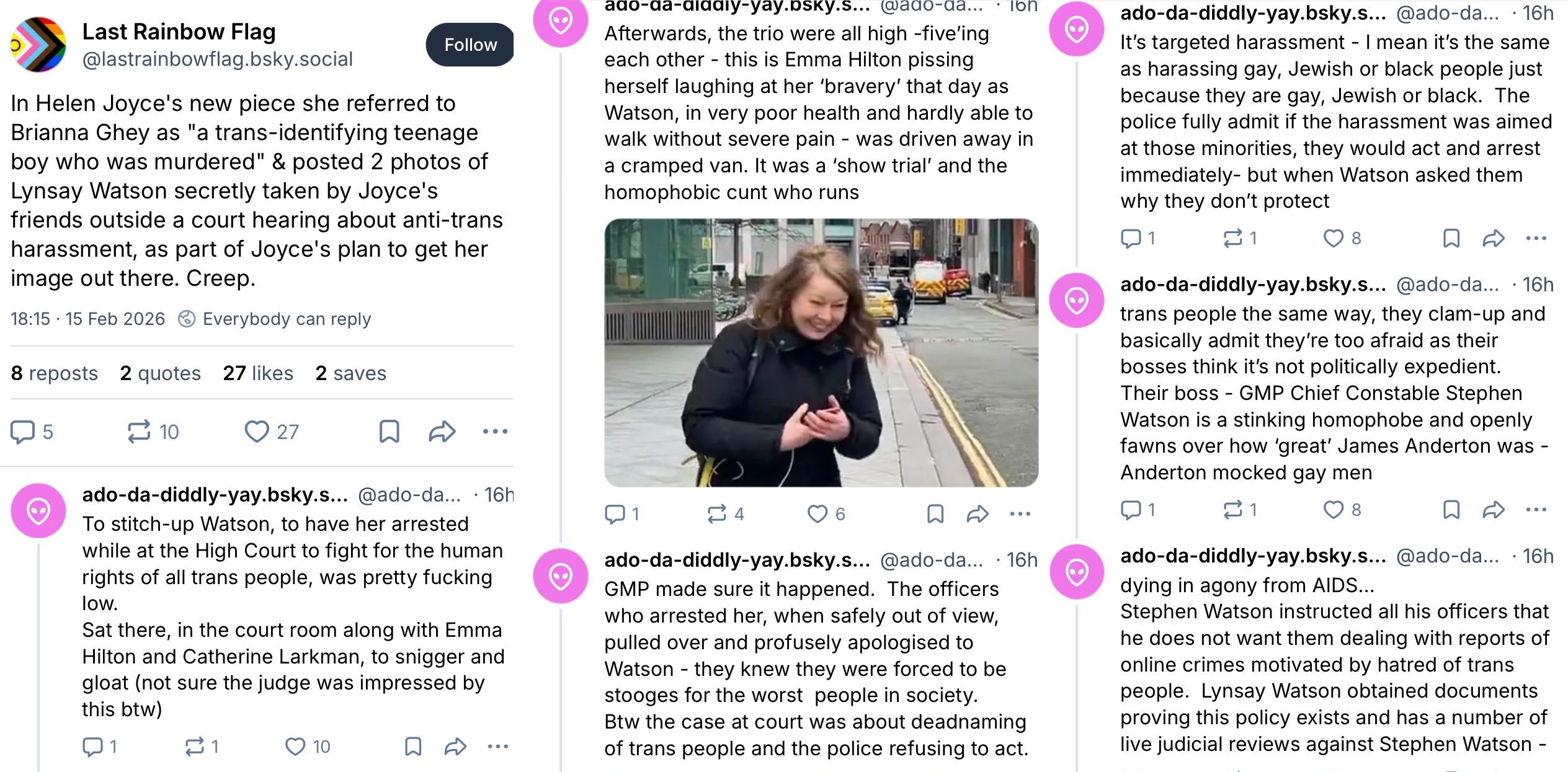
Task: View the 2 quotes list
Action: pyautogui.click(x=161, y=373)
